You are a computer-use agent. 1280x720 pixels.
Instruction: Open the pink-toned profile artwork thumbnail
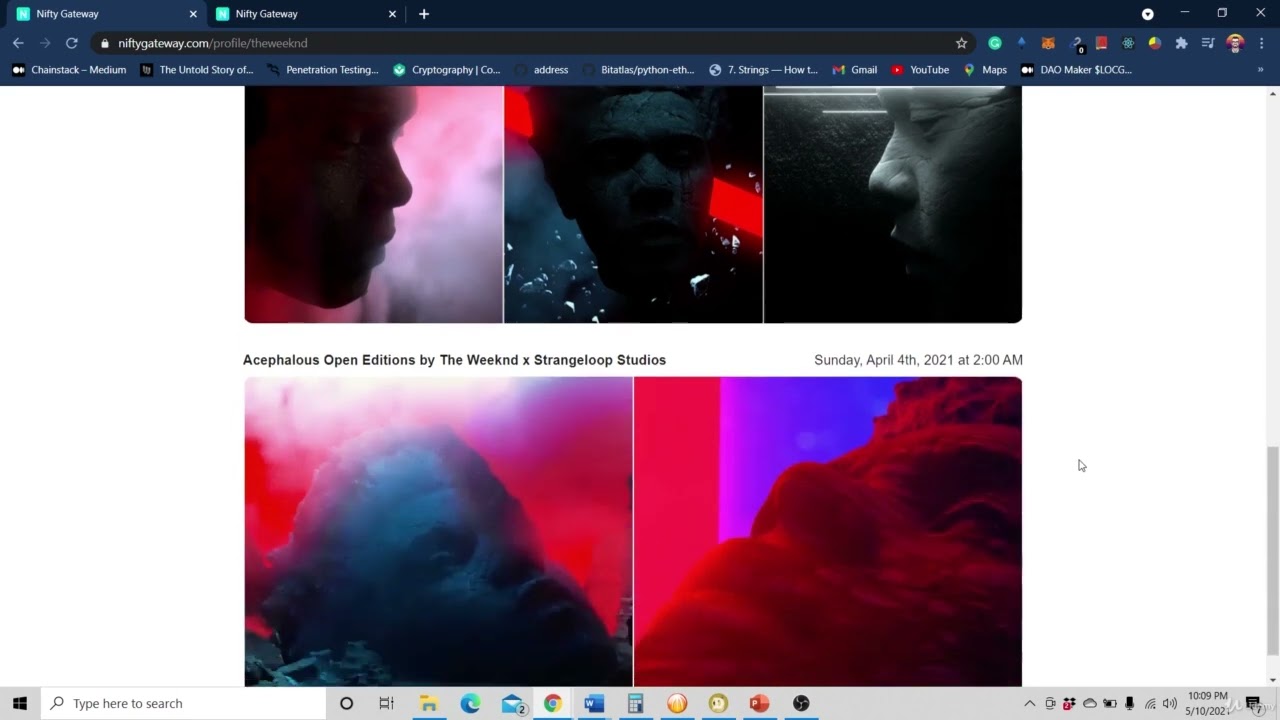pyautogui.click(x=374, y=204)
